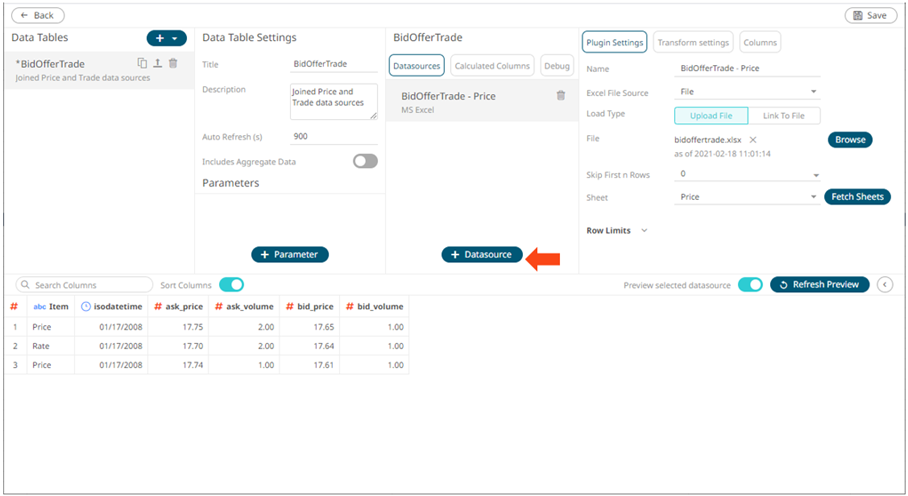Turn off Preview selected datasource toggle
Viewport: 908px width, 496px height.
click(x=750, y=285)
